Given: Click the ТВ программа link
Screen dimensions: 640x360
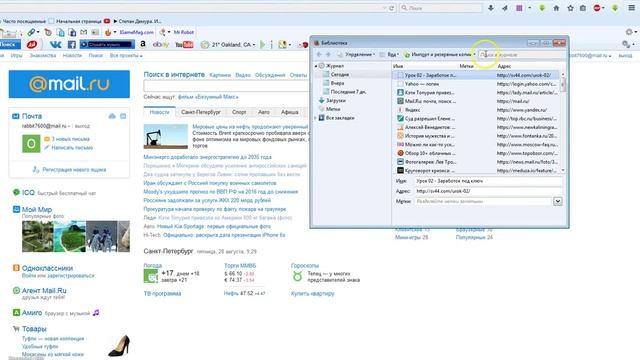Looking at the screenshot, I should point(162,293).
